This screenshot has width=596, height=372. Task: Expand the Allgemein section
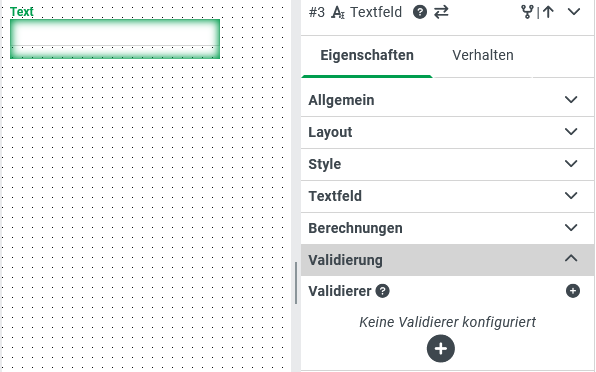(x=447, y=100)
